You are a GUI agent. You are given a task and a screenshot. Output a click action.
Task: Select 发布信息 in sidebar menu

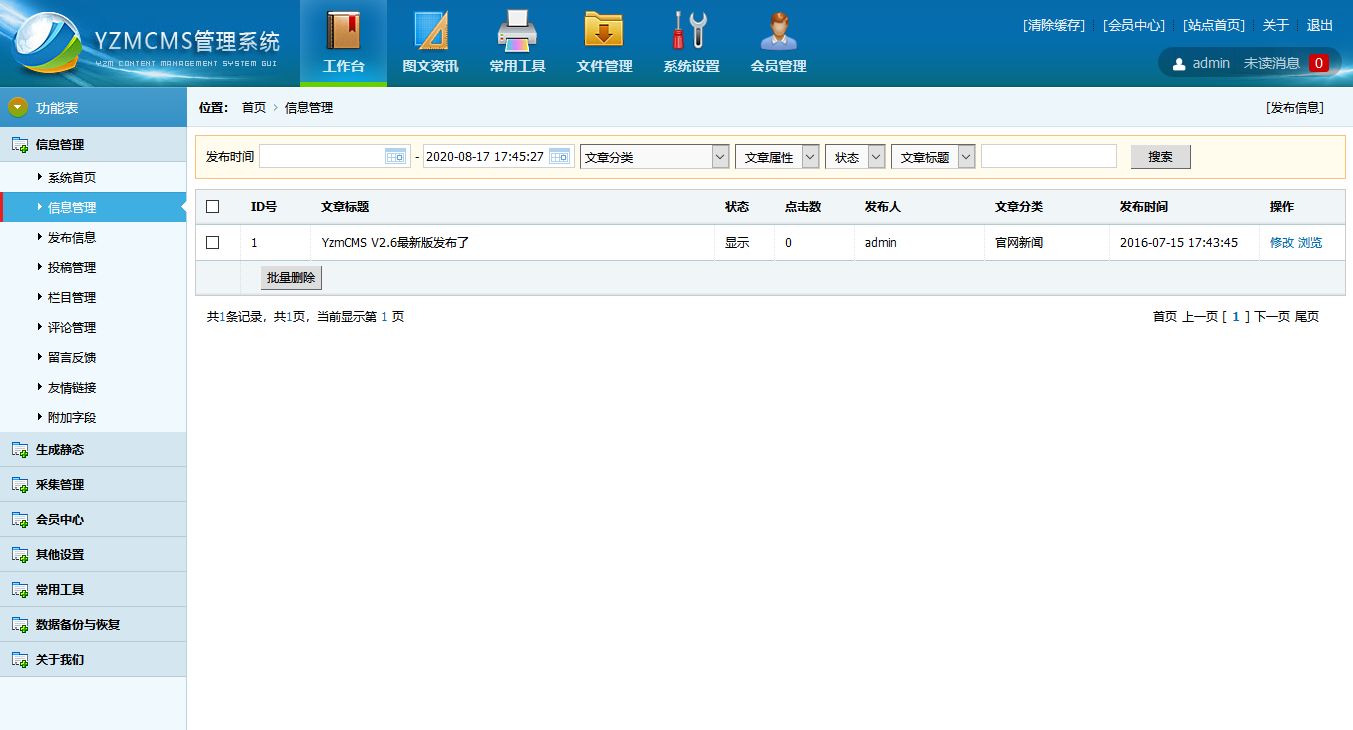pos(72,238)
